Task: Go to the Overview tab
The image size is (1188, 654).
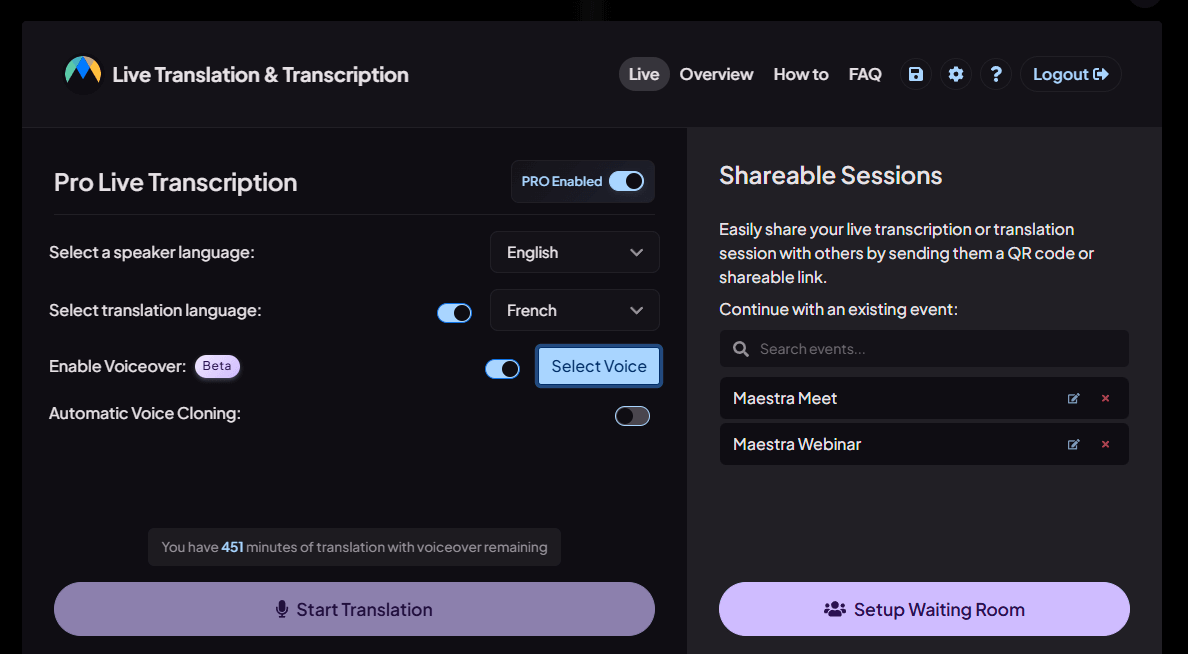Action: [716, 74]
